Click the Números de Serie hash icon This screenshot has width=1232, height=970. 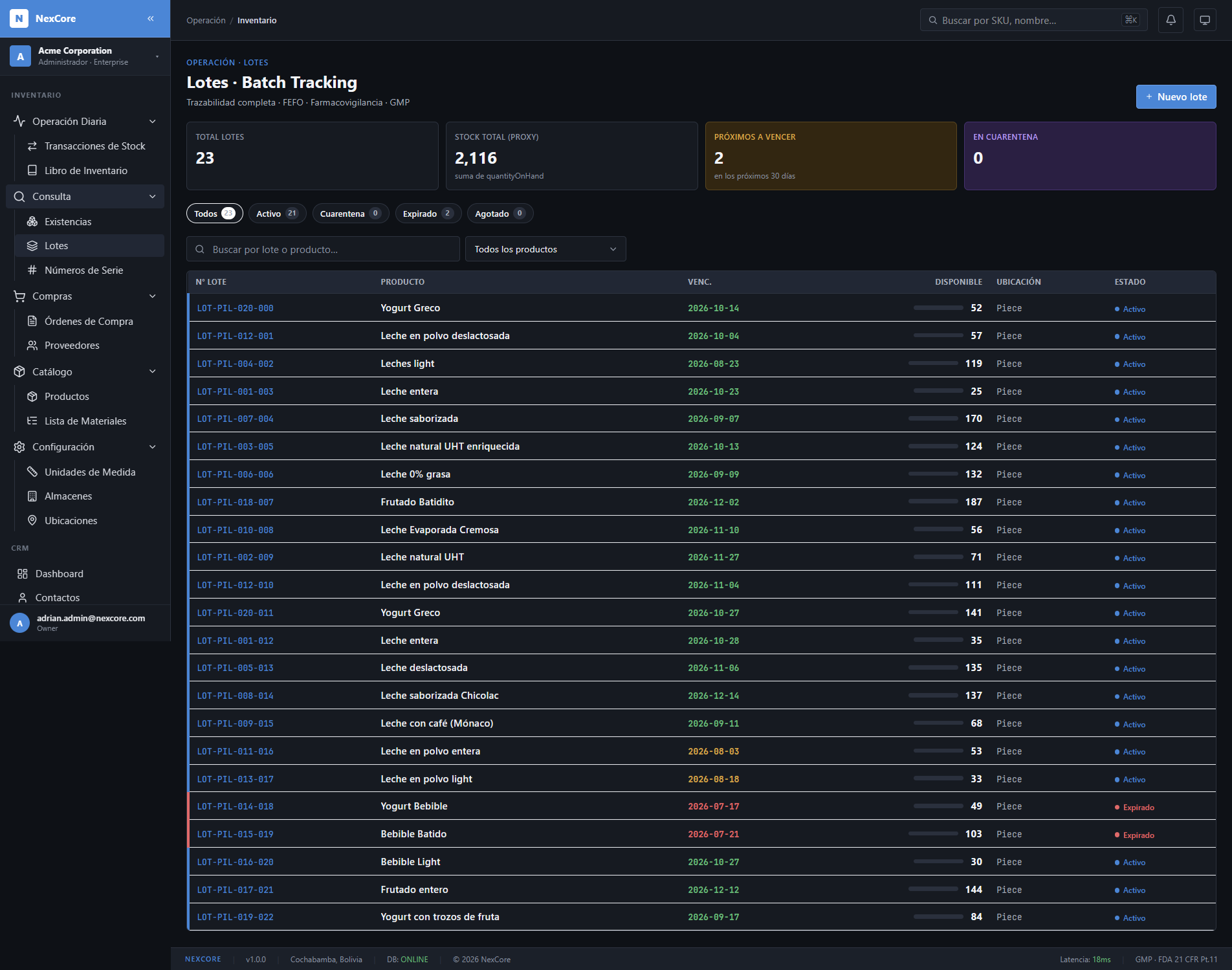pos(32,270)
